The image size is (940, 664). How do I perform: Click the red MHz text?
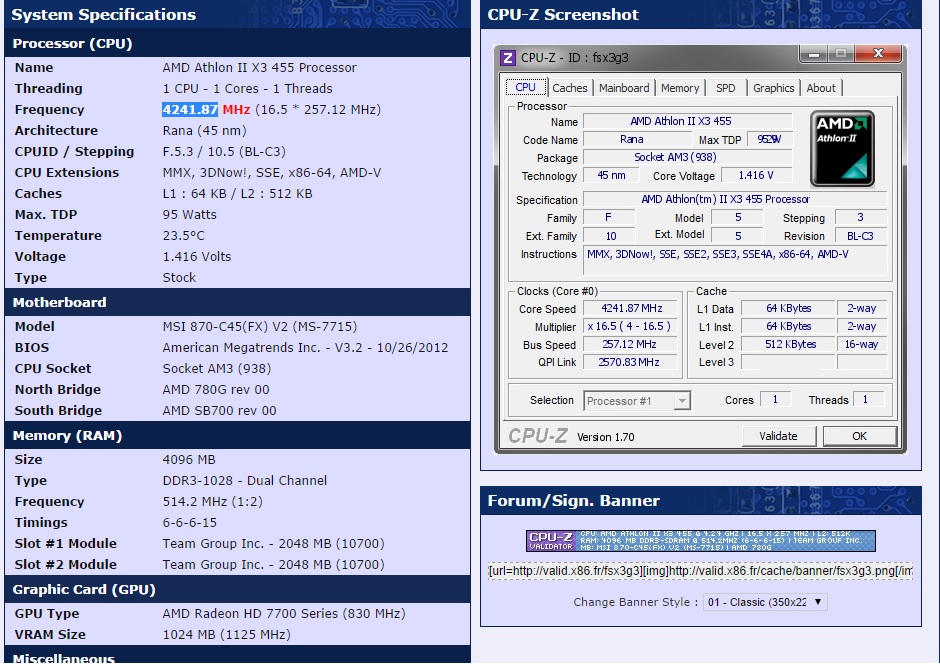coord(236,110)
